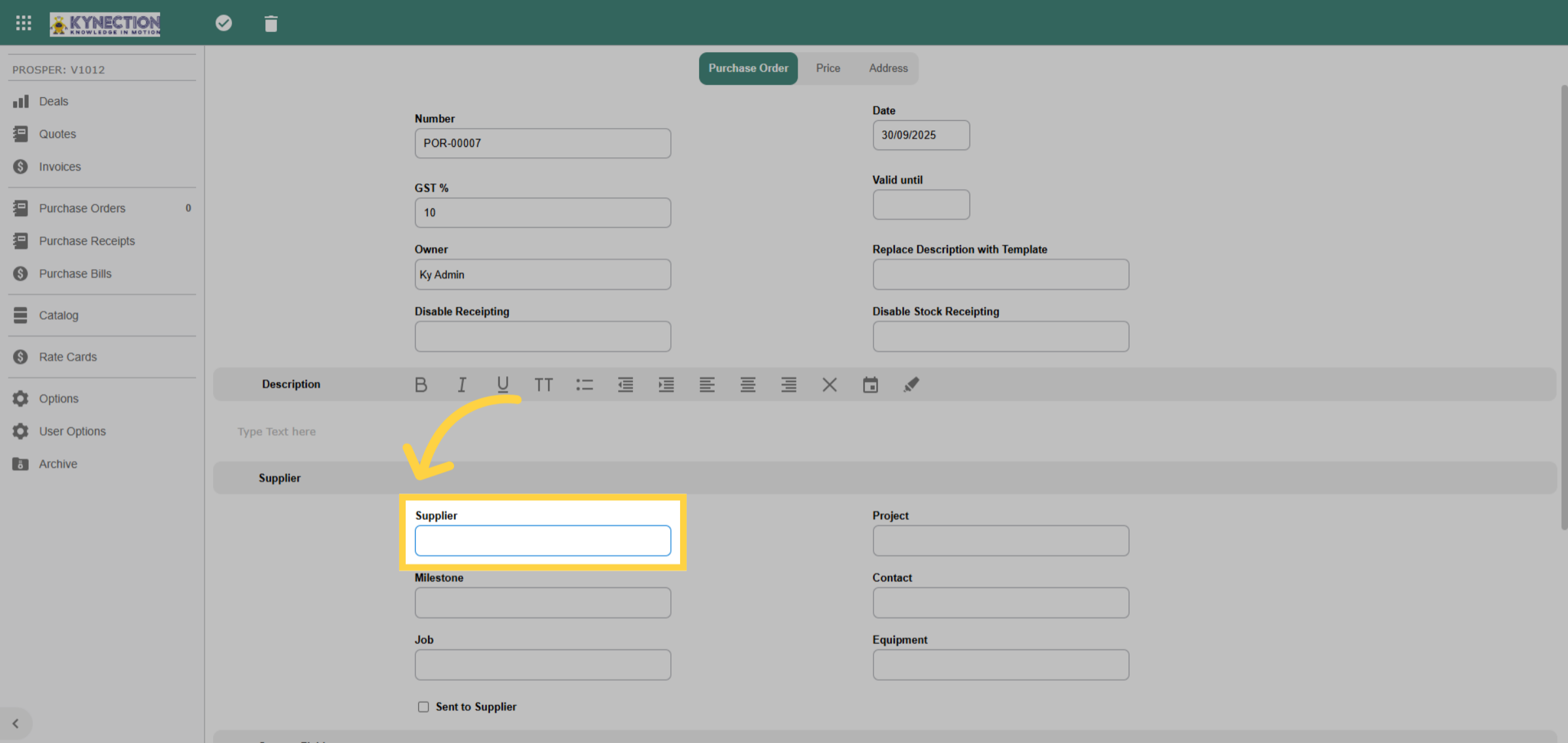
Task: Click the Options gear icon
Action: click(20, 399)
